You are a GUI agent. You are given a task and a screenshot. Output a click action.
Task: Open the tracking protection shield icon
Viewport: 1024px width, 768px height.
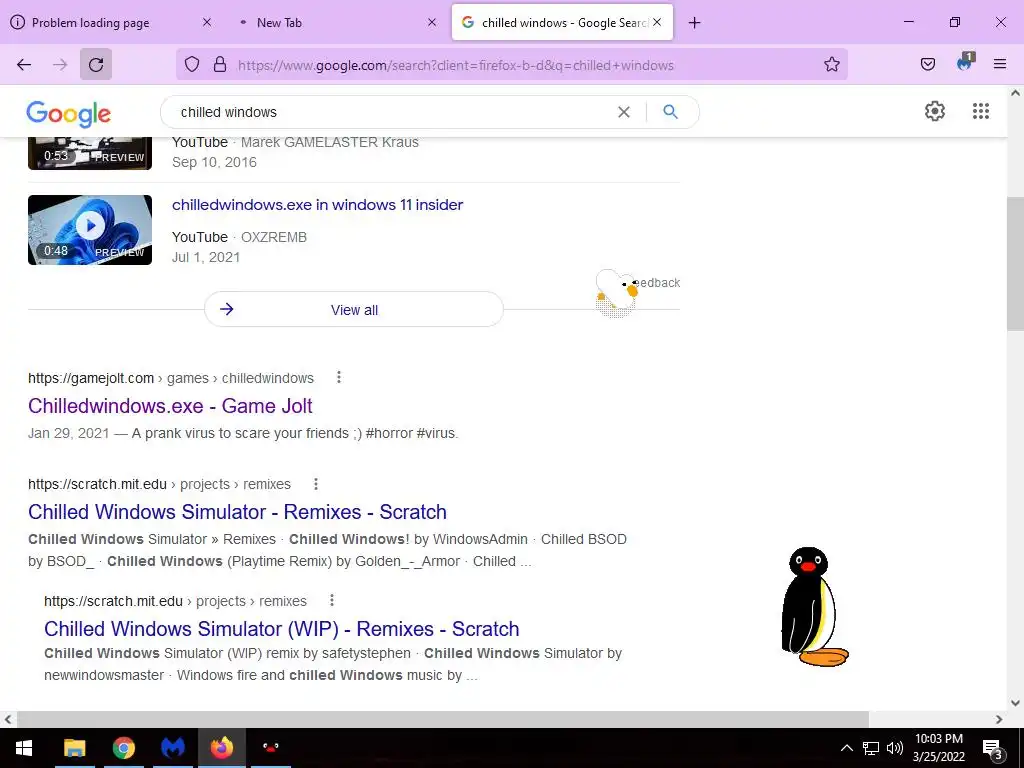191,64
